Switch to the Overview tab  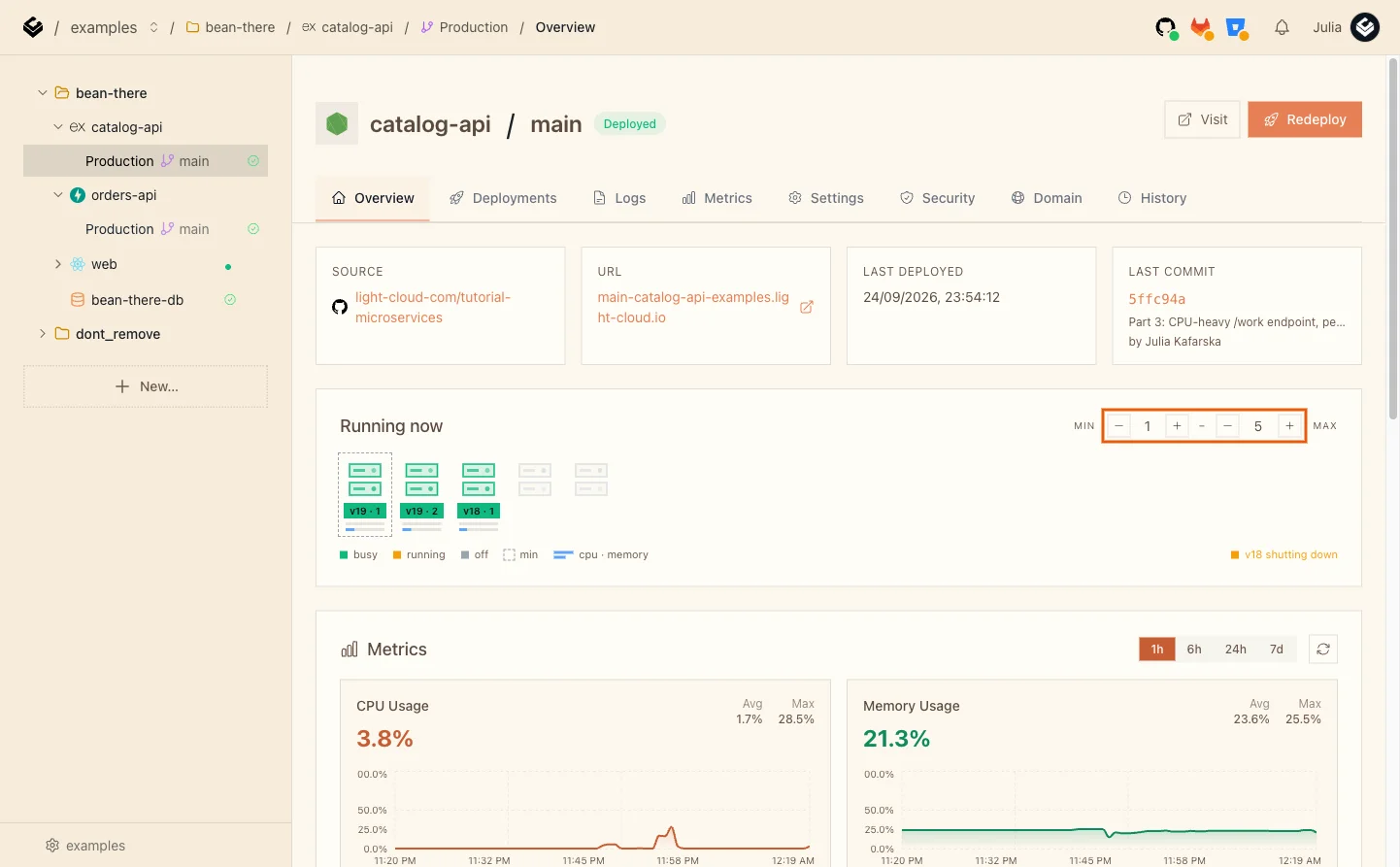point(373,198)
